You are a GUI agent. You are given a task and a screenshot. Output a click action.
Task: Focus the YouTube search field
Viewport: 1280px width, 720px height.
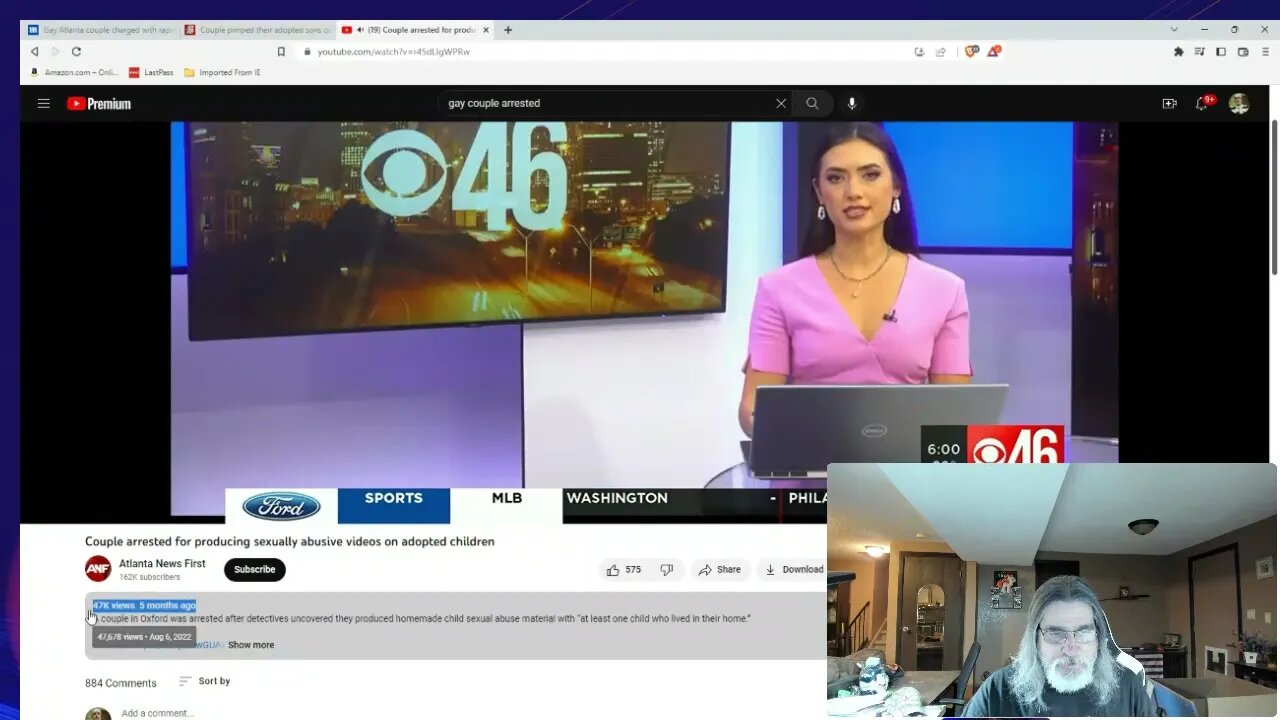tap(606, 103)
